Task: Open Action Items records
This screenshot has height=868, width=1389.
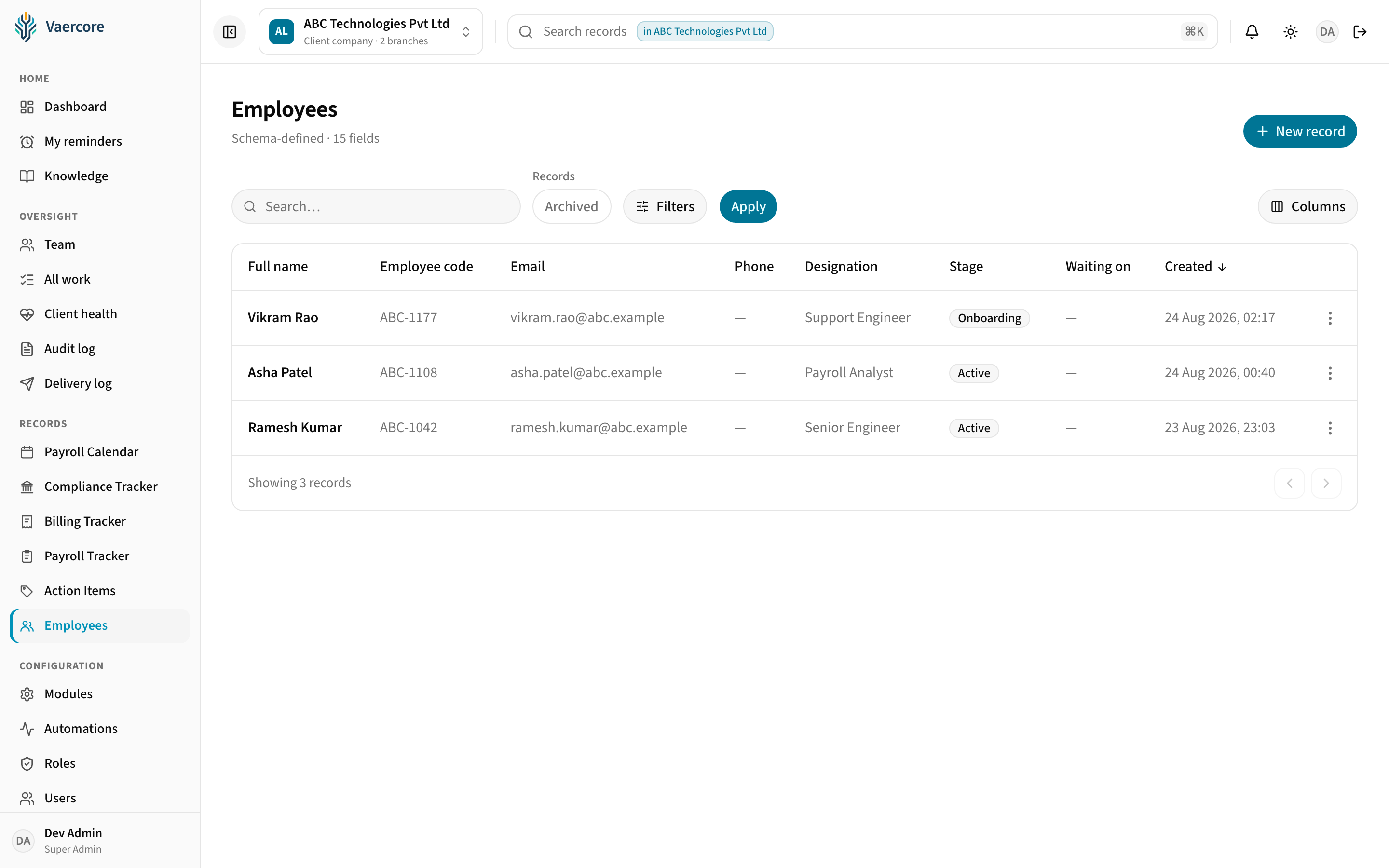Action: [x=100, y=591]
